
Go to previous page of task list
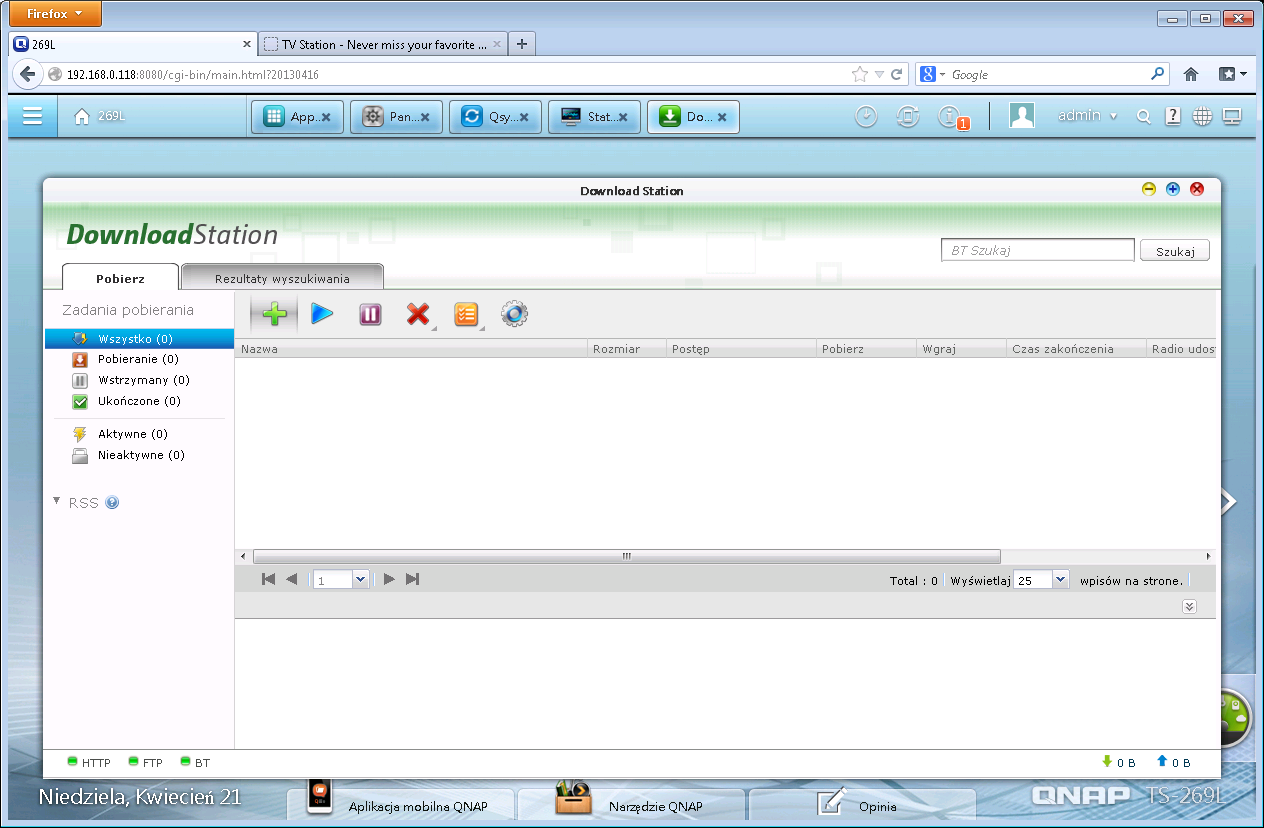(x=291, y=579)
